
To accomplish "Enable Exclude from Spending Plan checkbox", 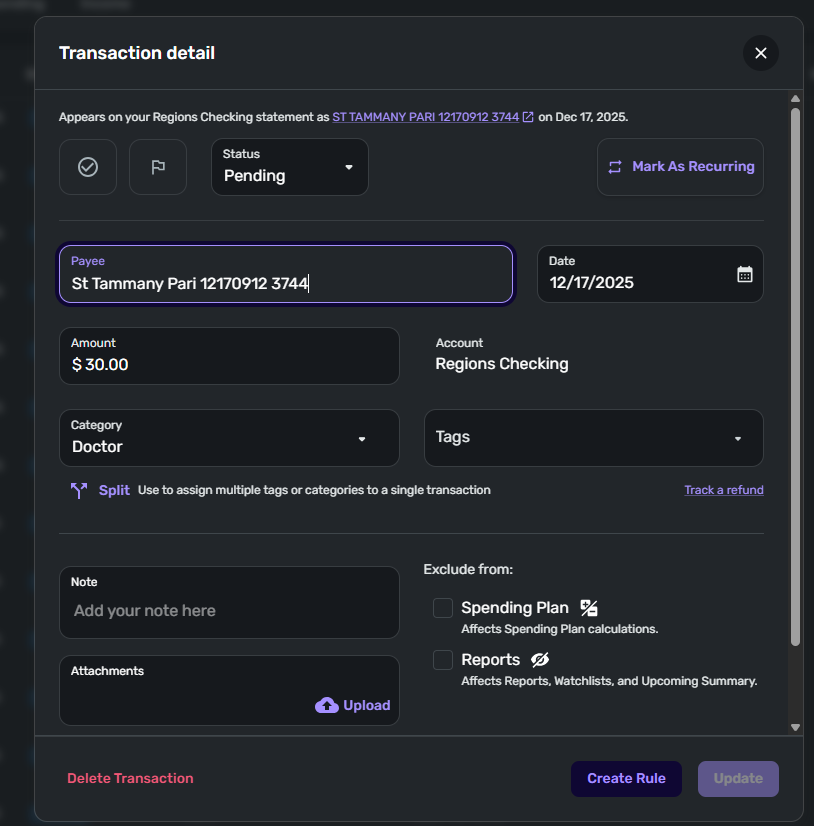I will (443, 608).
